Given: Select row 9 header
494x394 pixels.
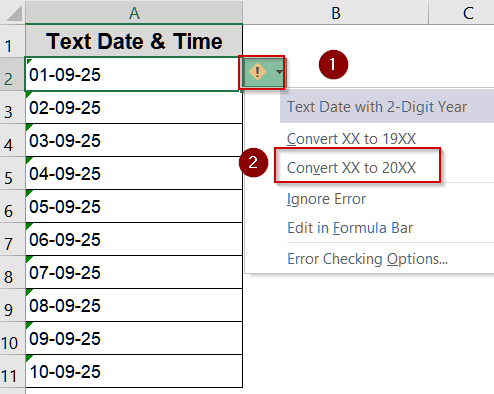Looking at the screenshot, I should point(12,305).
